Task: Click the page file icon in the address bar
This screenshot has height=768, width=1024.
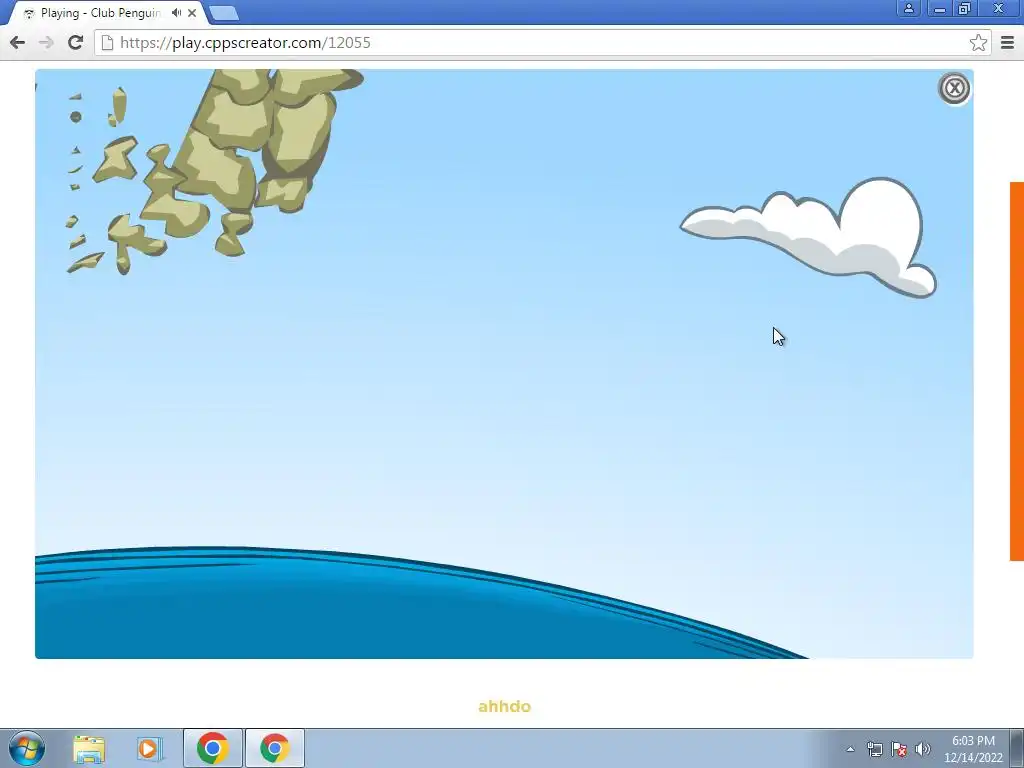Action: [x=108, y=42]
